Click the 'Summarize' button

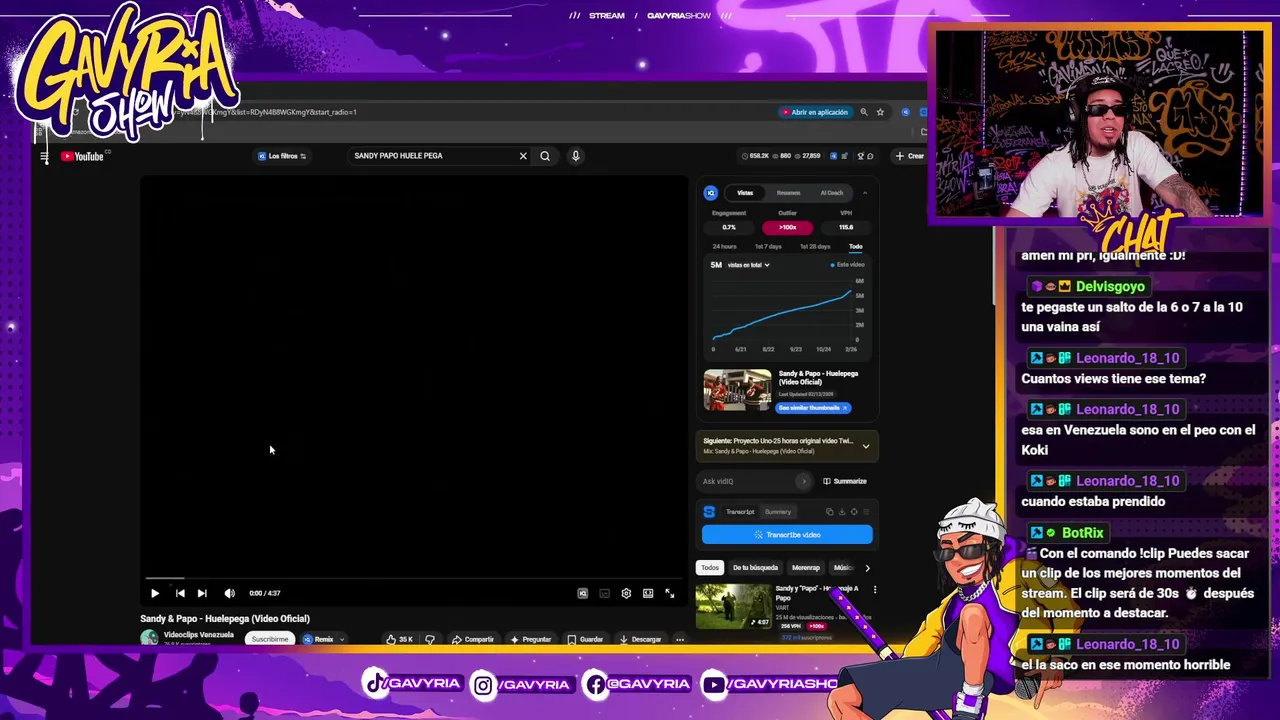click(x=845, y=481)
